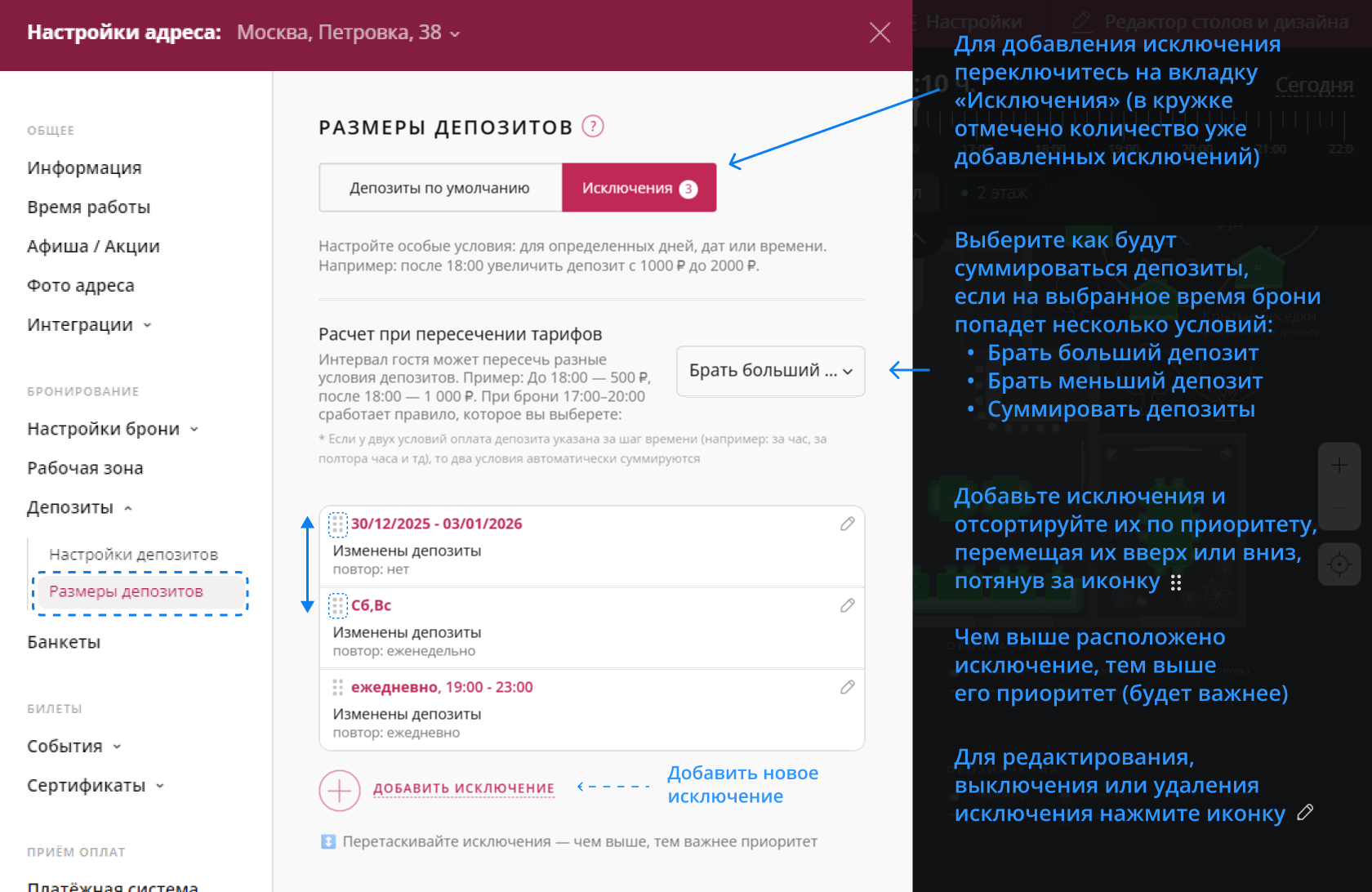Click the locate crosshair icon on right panel
This screenshot has height=892, width=1372.
pyautogui.click(x=1339, y=564)
